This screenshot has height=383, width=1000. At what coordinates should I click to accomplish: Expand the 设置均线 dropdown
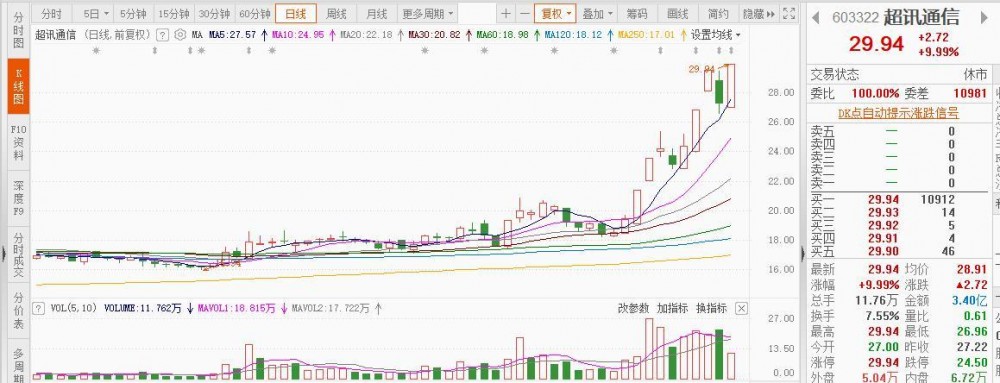(x=716, y=35)
